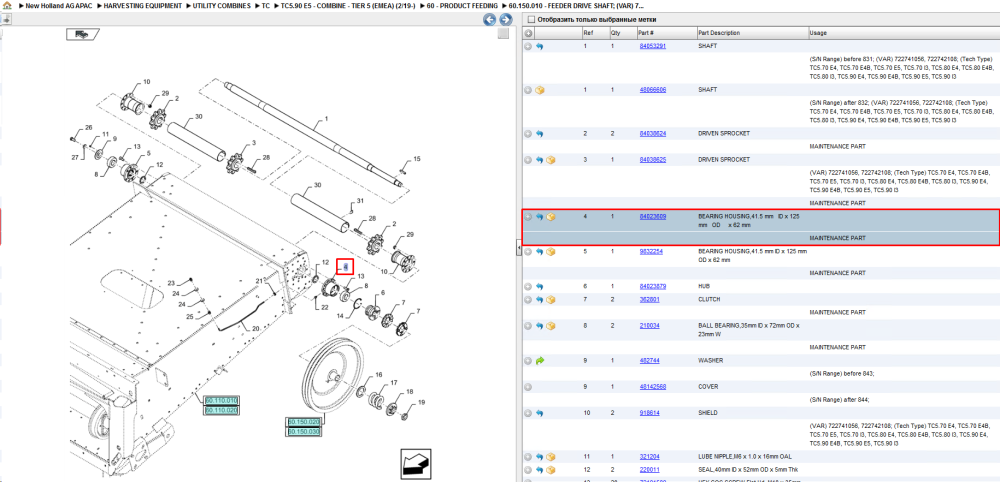The height and width of the screenshot is (482, 1000).
Task: Add part 84053291 using its plus icon
Action: [528, 47]
